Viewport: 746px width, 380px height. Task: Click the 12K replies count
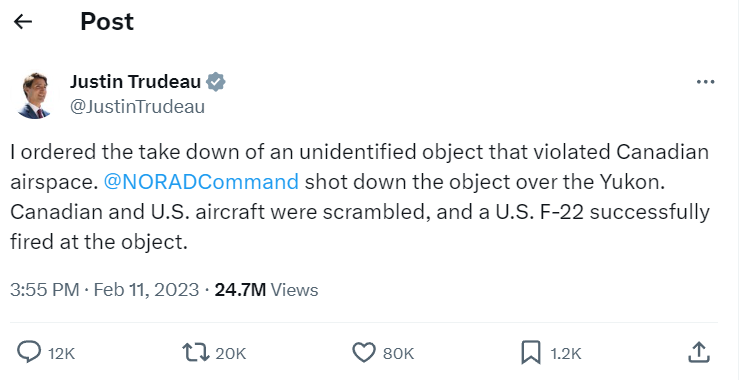click(61, 353)
